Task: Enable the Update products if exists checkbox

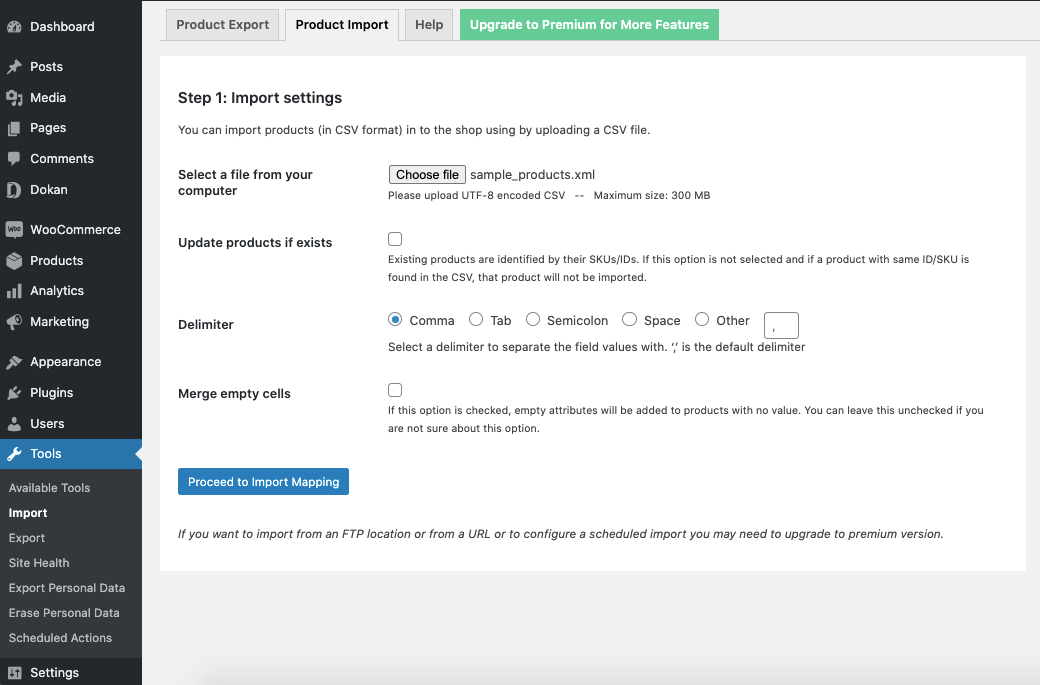Action: click(x=395, y=239)
